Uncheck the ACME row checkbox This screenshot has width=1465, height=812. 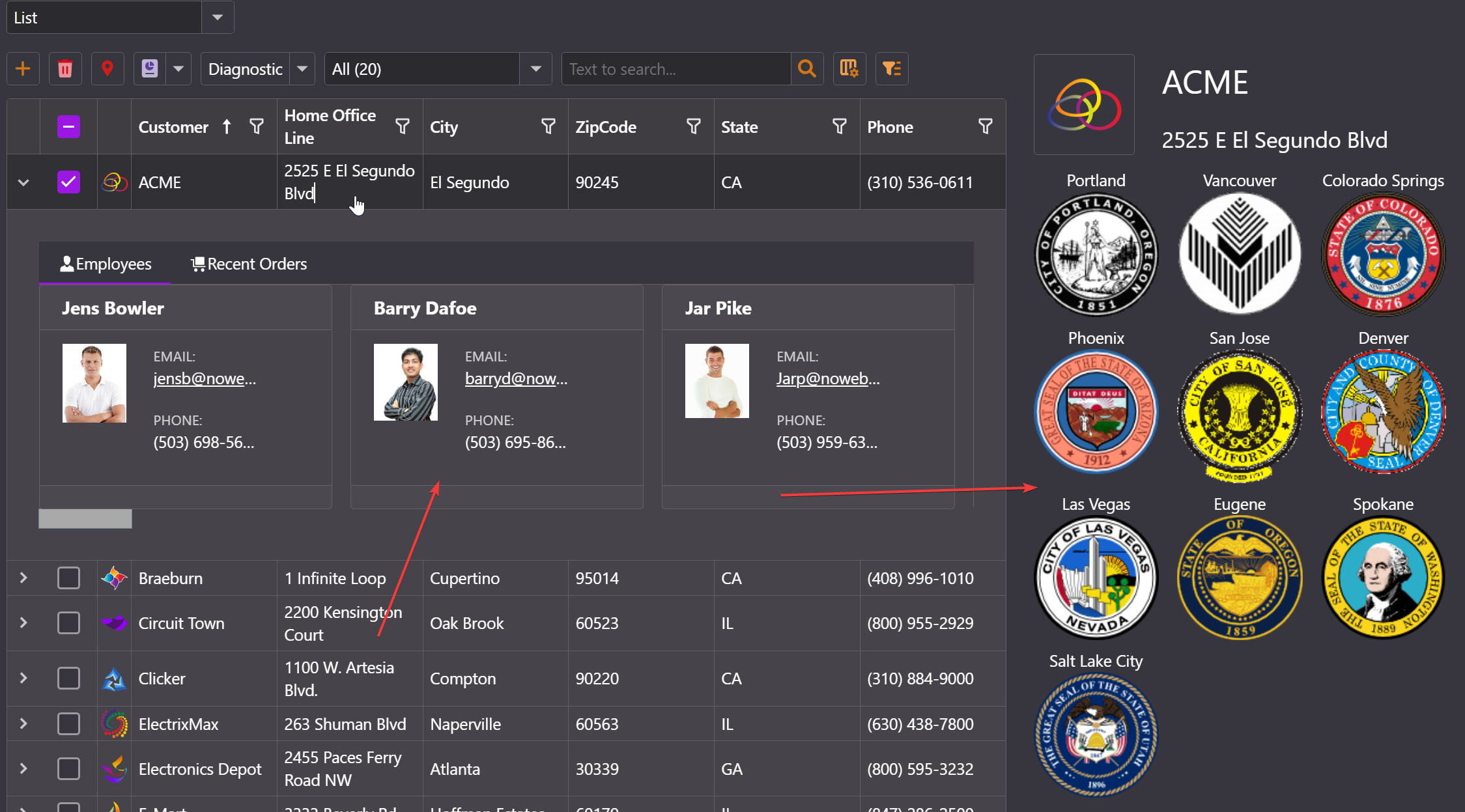(68, 182)
